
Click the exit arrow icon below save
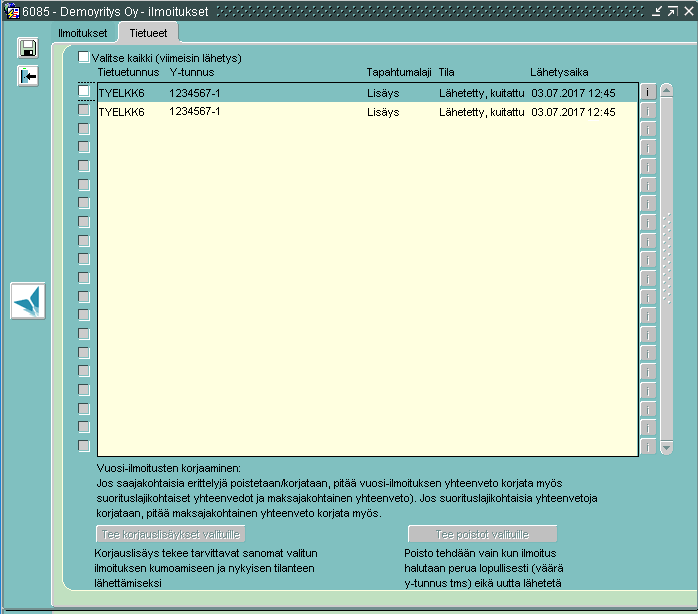pyautogui.click(x=28, y=76)
